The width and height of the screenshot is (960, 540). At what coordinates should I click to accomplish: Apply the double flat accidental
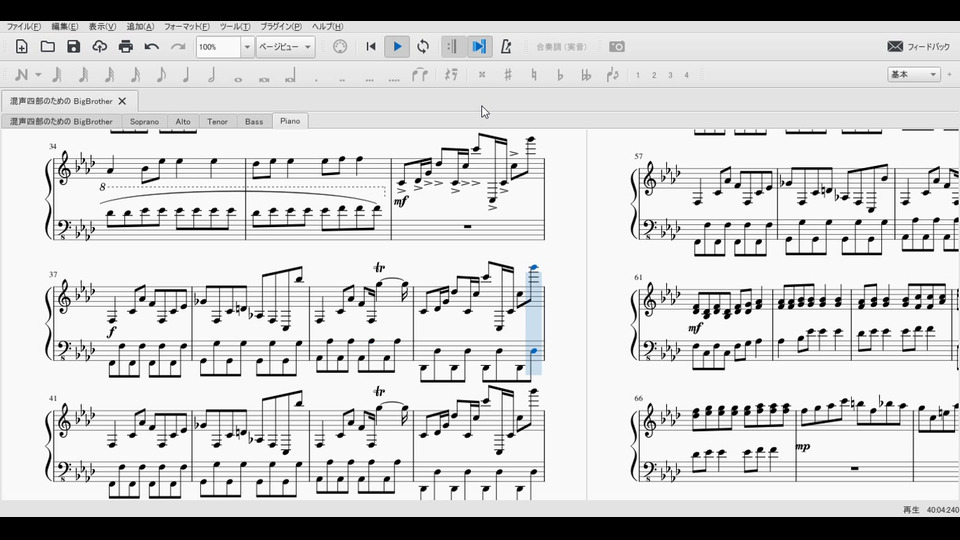[x=586, y=75]
